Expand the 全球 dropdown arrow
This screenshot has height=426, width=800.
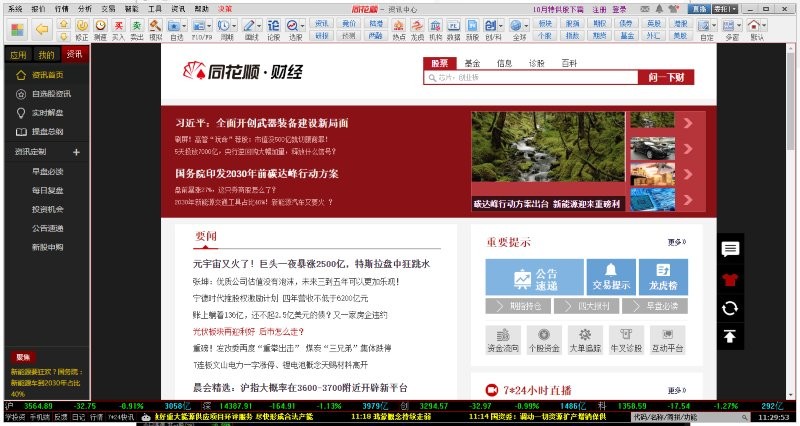[x=527, y=26]
